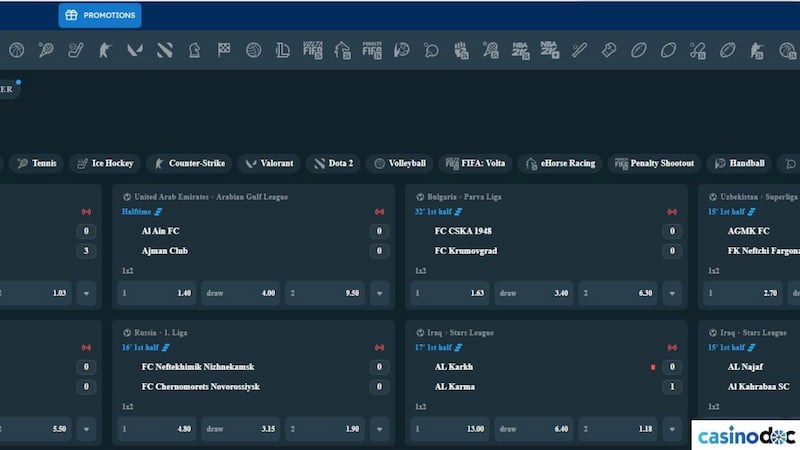Filter by Penalty Shootout chip

click(x=655, y=163)
